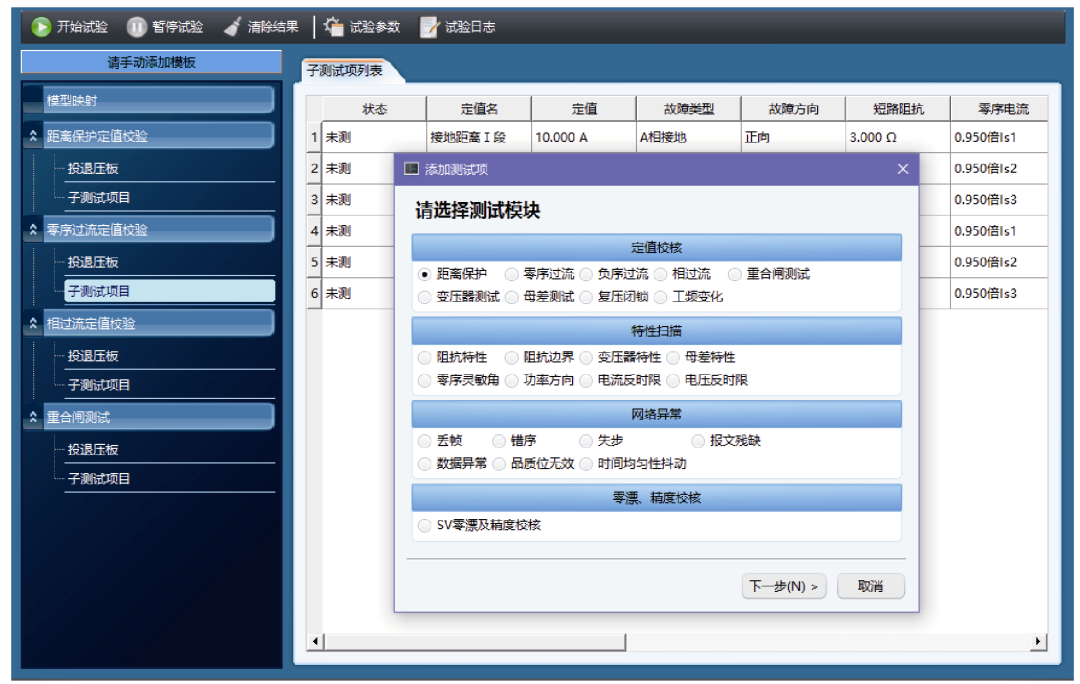Select the 重合闸测试 radio option
Image resolution: width=1080 pixels, height=684 pixels.
pyautogui.click(x=734, y=274)
